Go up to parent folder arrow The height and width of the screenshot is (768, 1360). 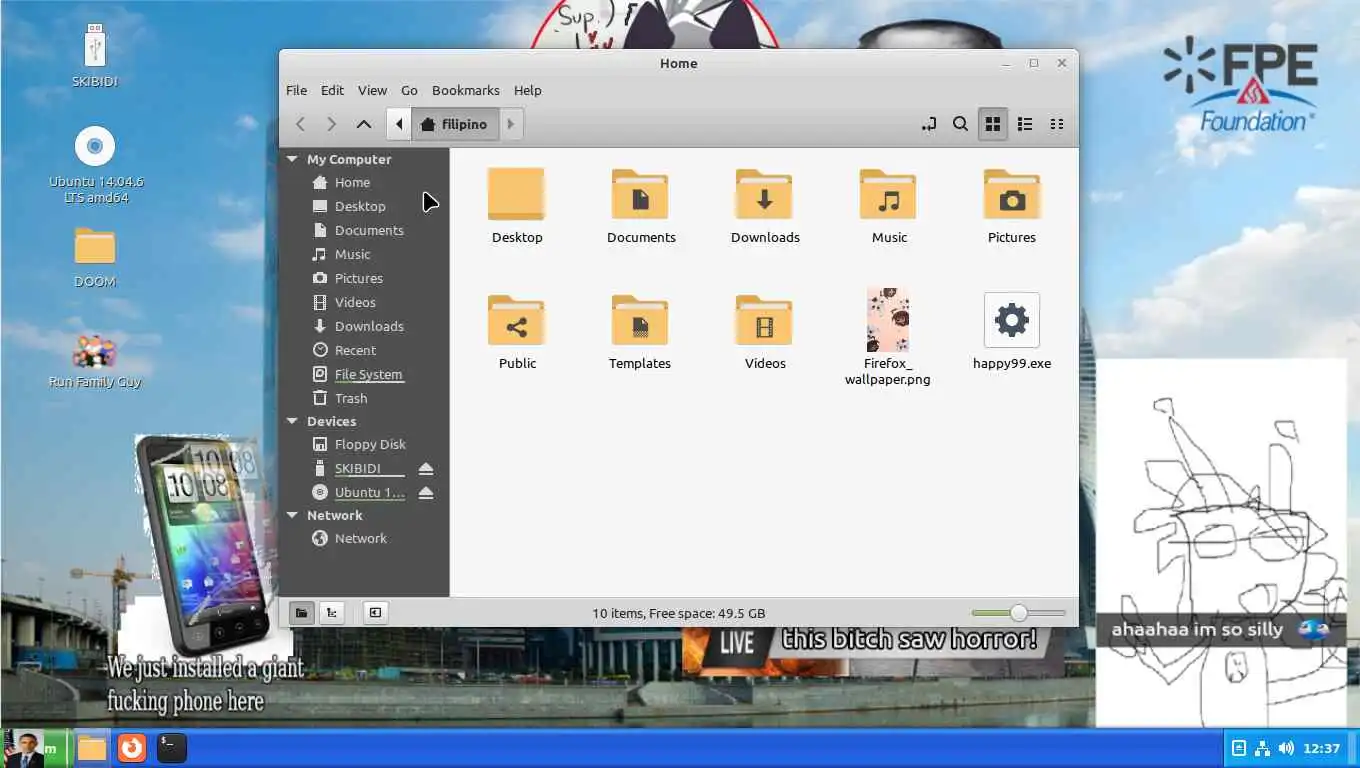364,124
